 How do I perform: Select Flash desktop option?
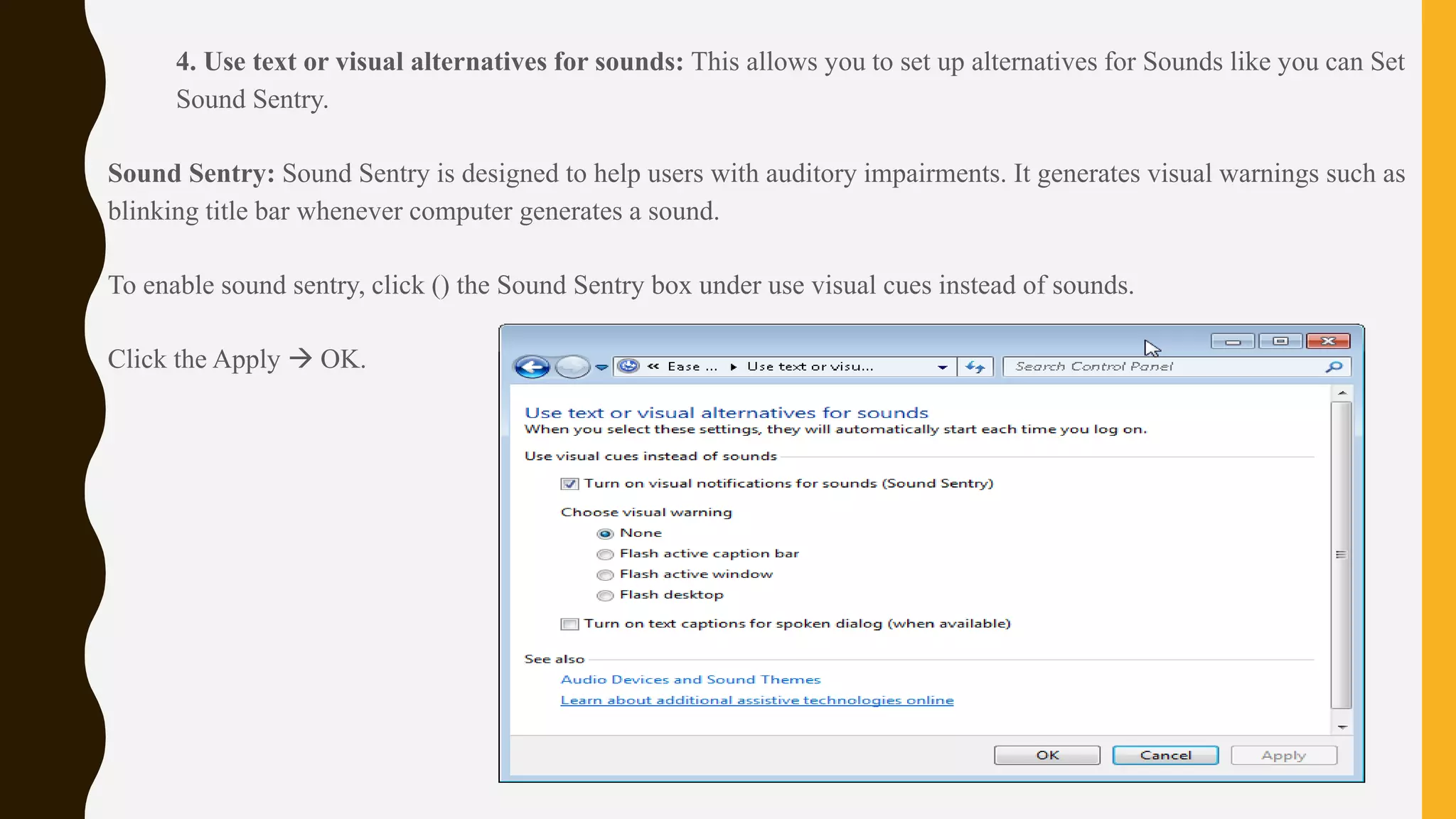coord(605,595)
